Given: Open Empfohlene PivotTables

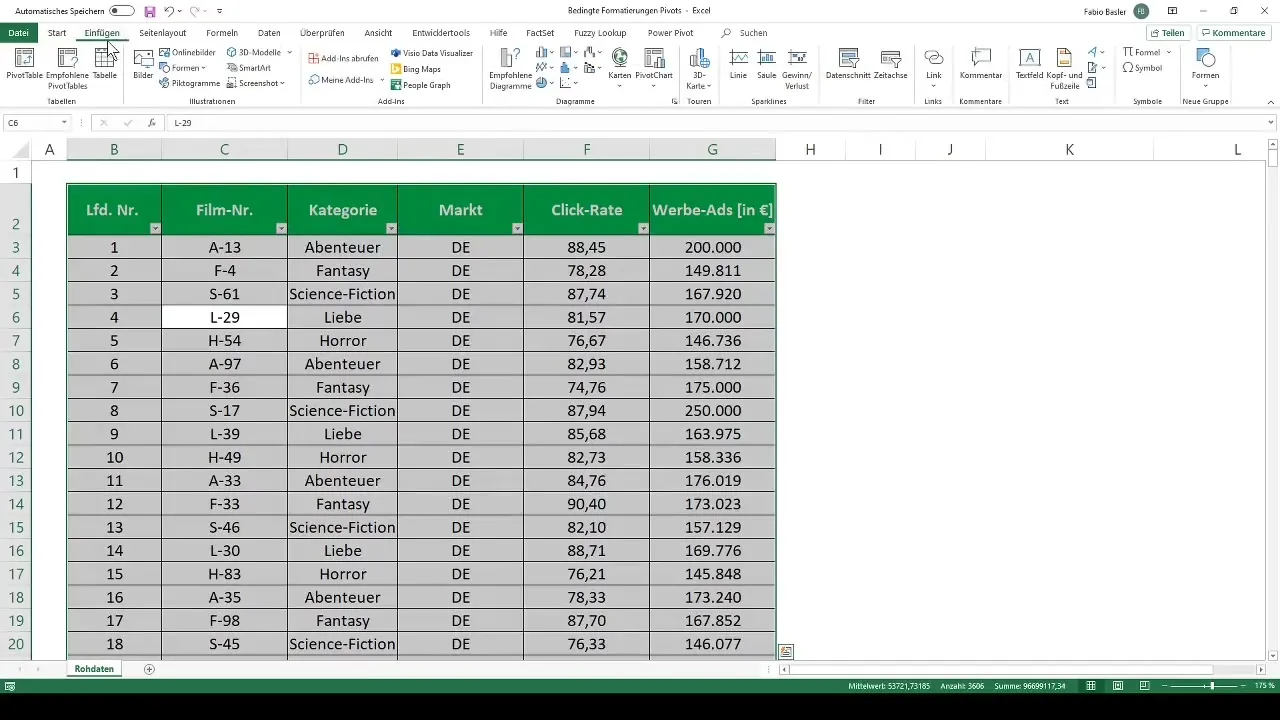Looking at the screenshot, I should coord(68,67).
